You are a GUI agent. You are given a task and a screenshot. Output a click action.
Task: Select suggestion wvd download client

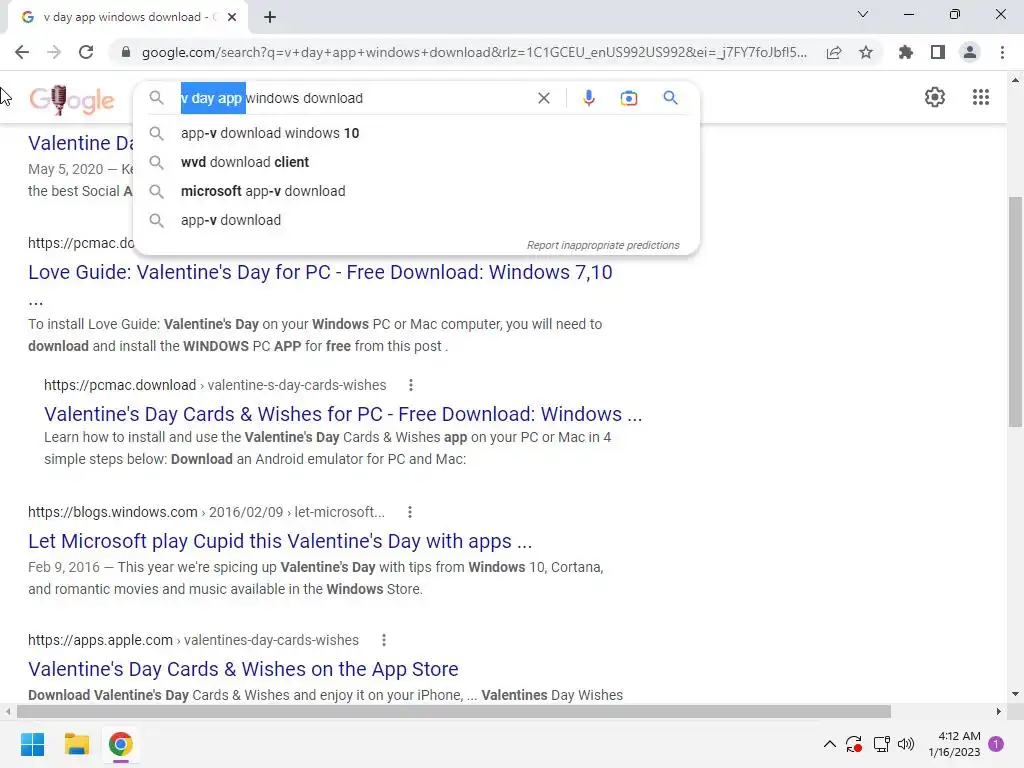[x=245, y=162]
